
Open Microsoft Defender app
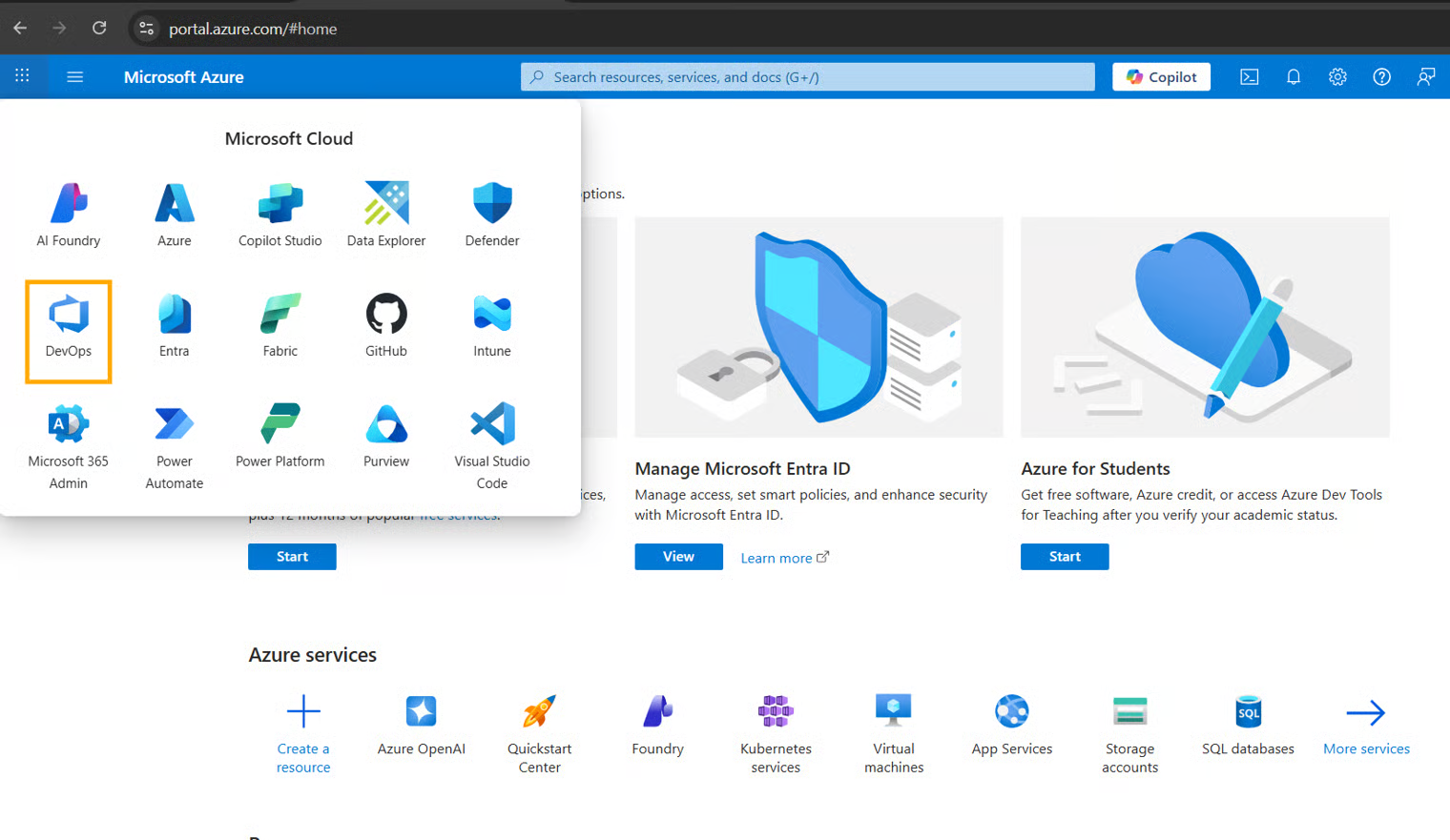pos(492,214)
